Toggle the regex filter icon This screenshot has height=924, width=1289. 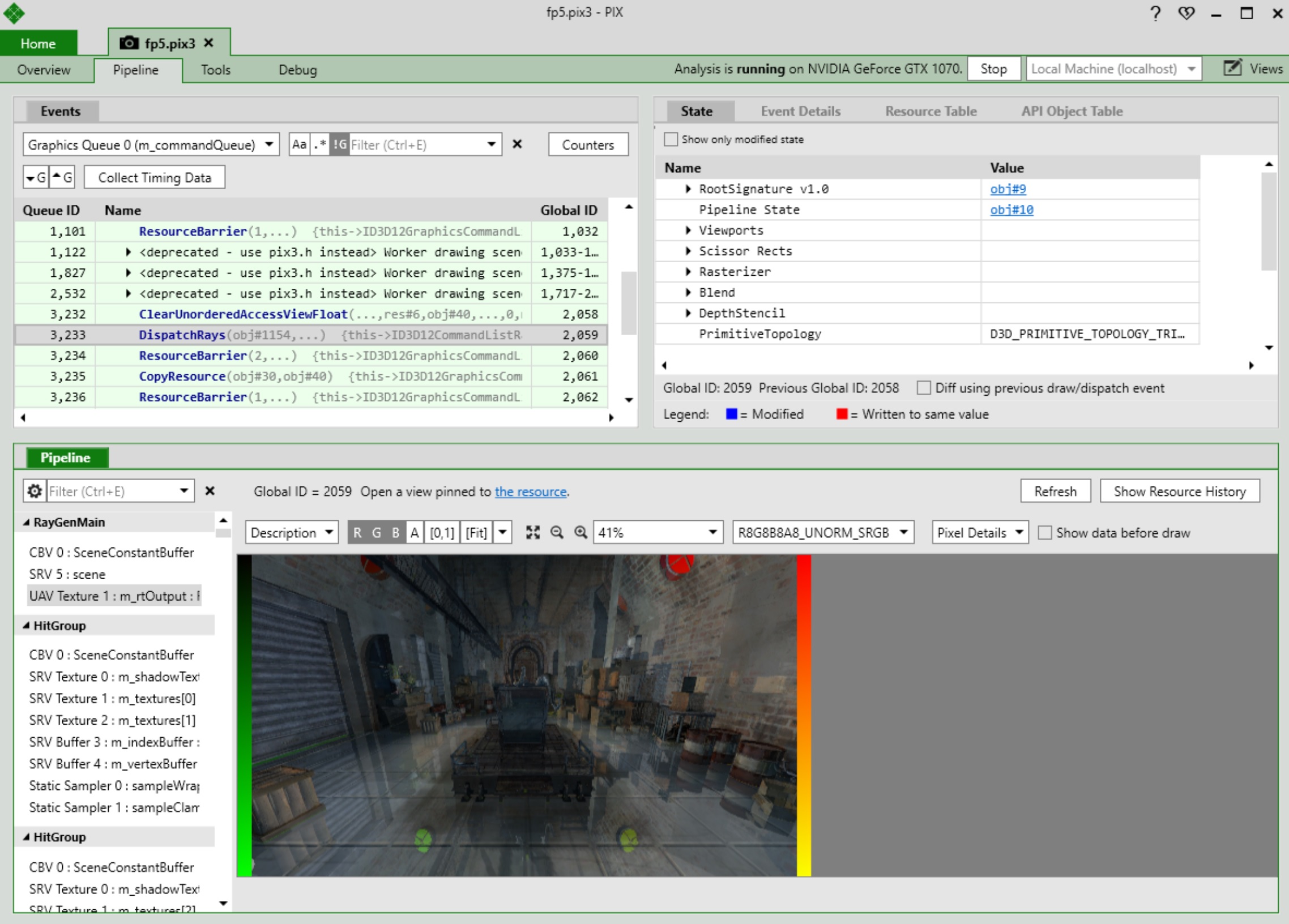point(320,144)
